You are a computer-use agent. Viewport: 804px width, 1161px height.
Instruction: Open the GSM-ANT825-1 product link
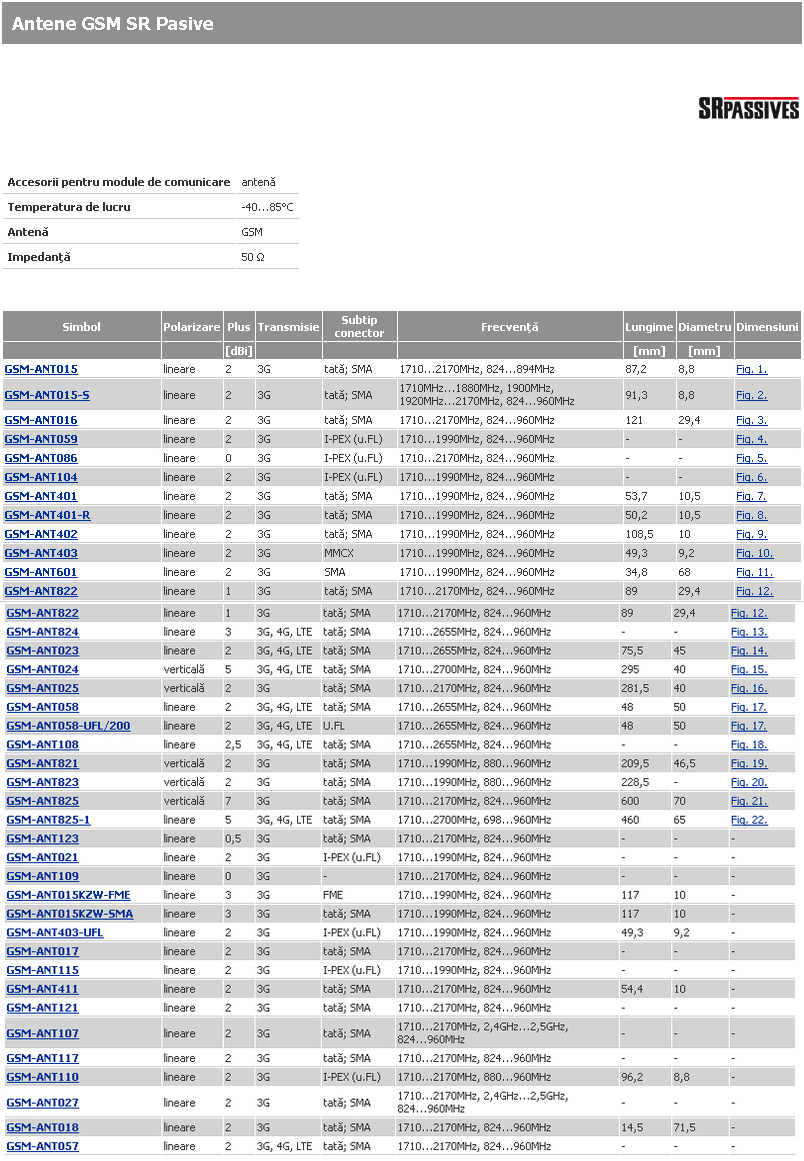48,820
